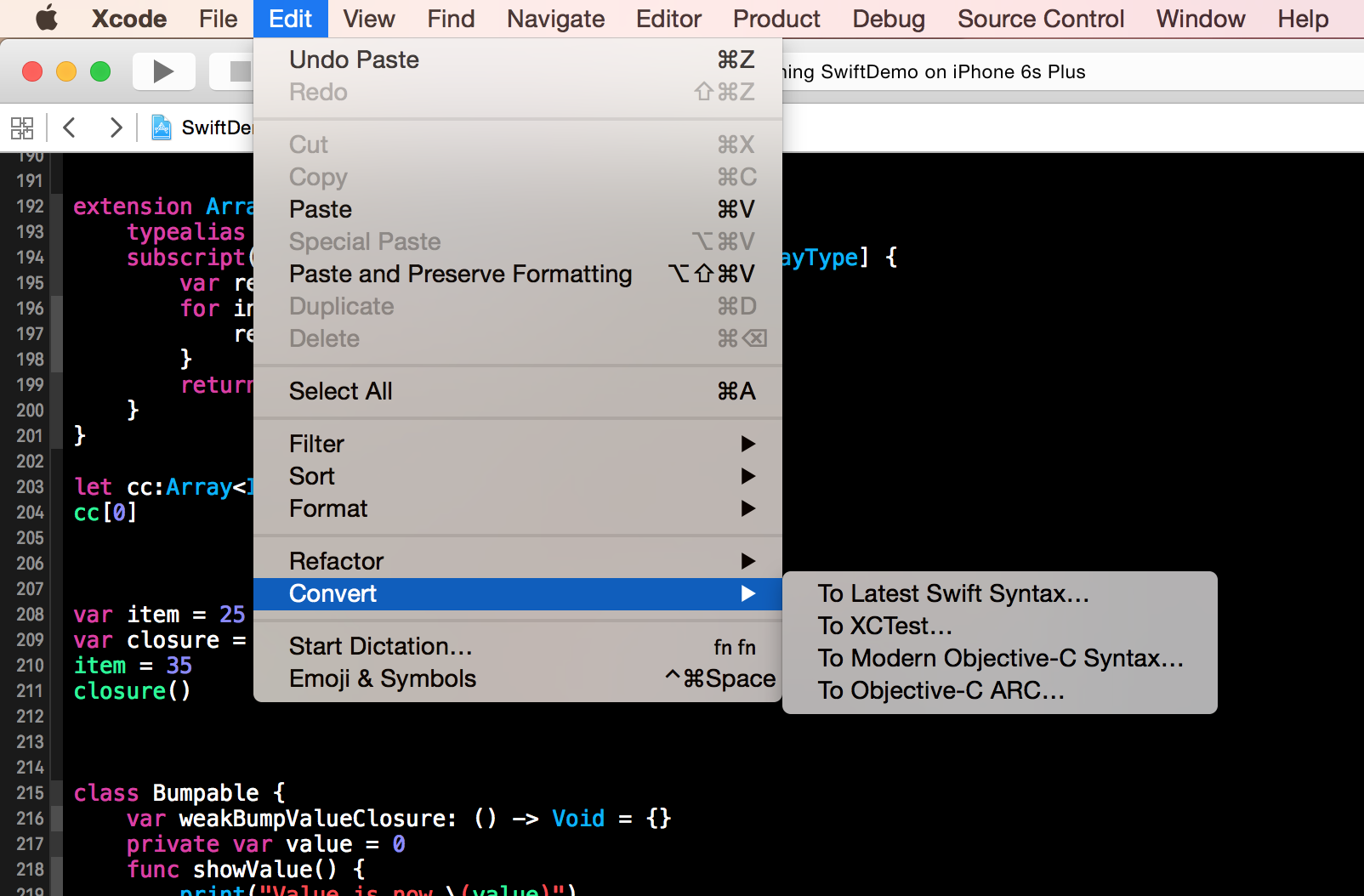Click the Convert submenu arrow
The image size is (1364, 896).
coord(748,593)
